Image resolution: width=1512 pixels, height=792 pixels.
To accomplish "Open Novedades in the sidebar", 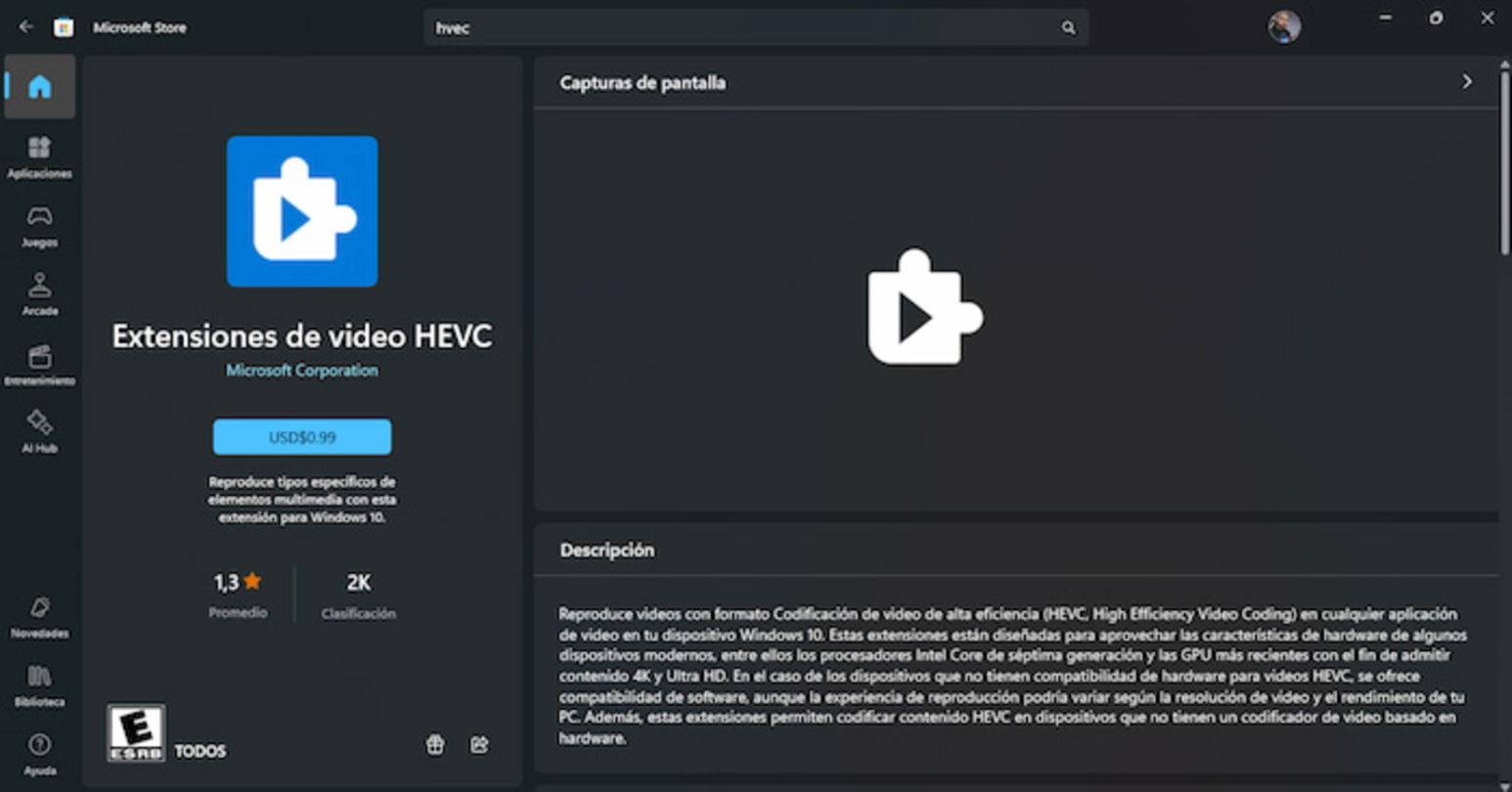I will (x=39, y=617).
